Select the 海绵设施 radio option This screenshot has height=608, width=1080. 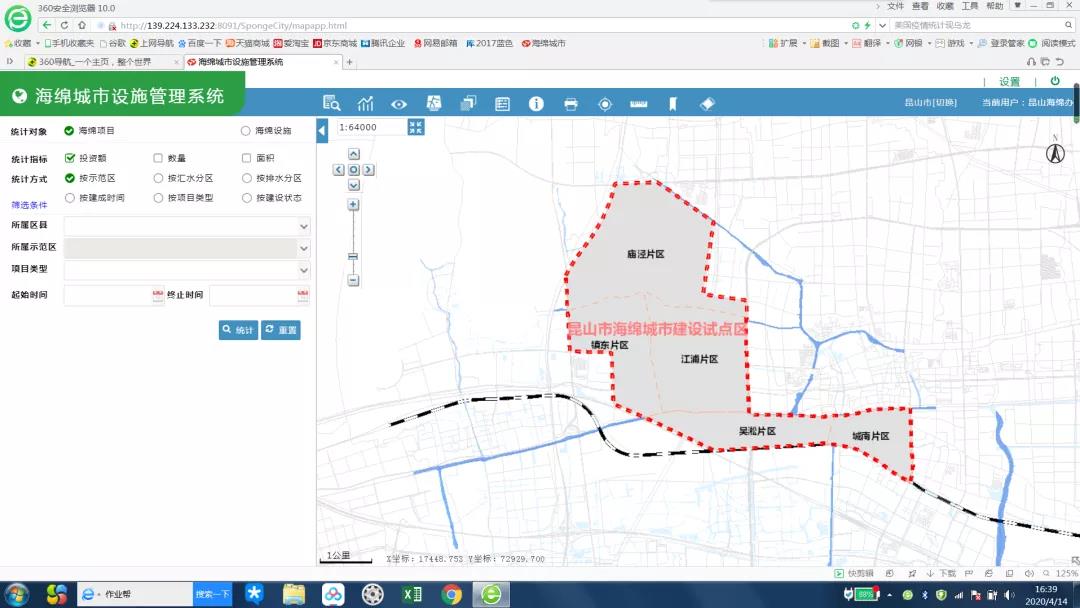(x=246, y=131)
